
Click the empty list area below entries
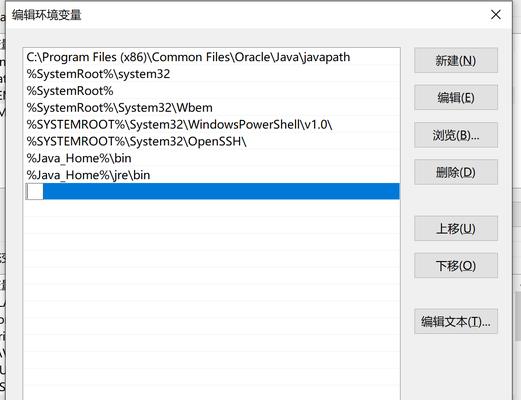212,300
